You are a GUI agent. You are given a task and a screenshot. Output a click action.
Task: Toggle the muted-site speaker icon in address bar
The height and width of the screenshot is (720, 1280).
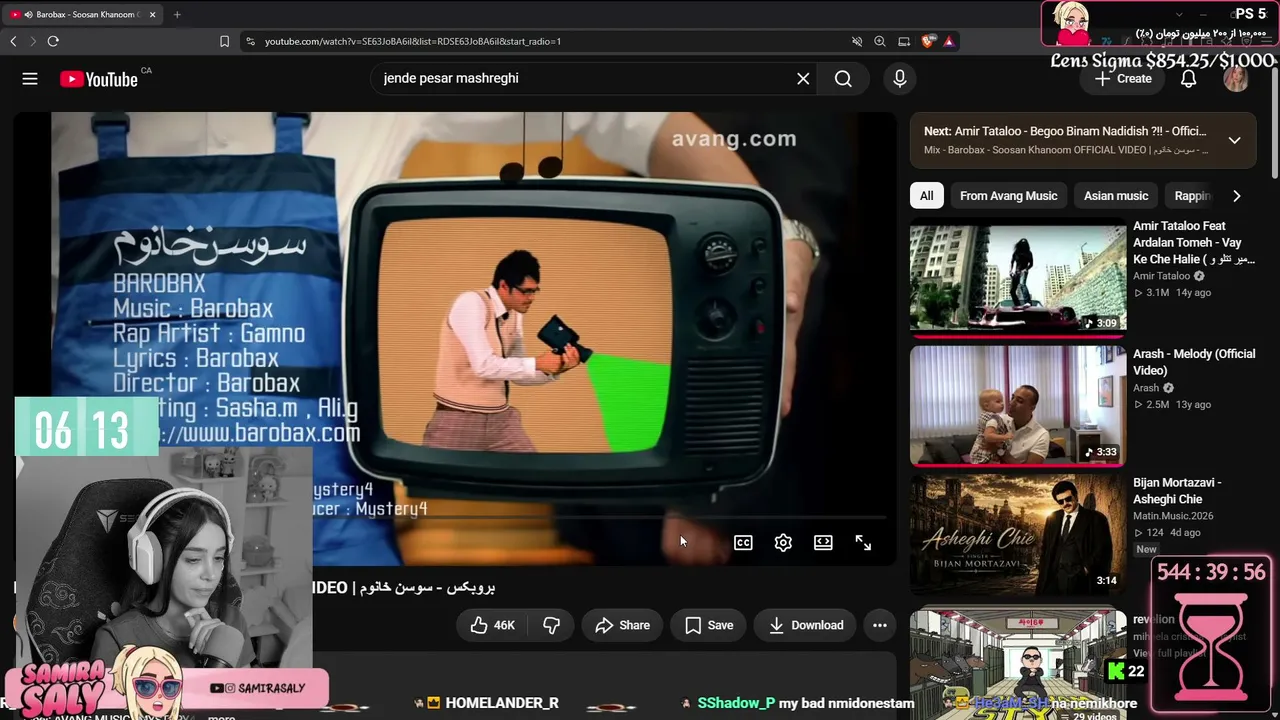coord(857,41)
